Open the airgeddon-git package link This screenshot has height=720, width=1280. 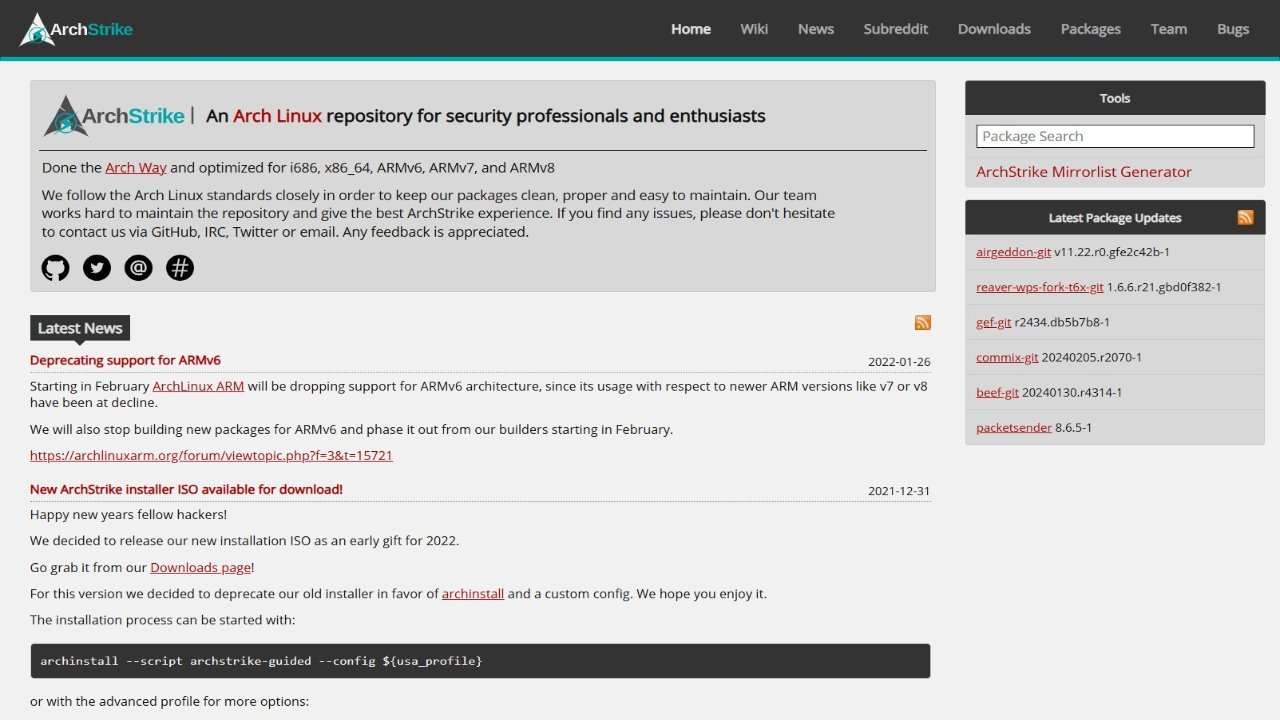[1013, 252]
